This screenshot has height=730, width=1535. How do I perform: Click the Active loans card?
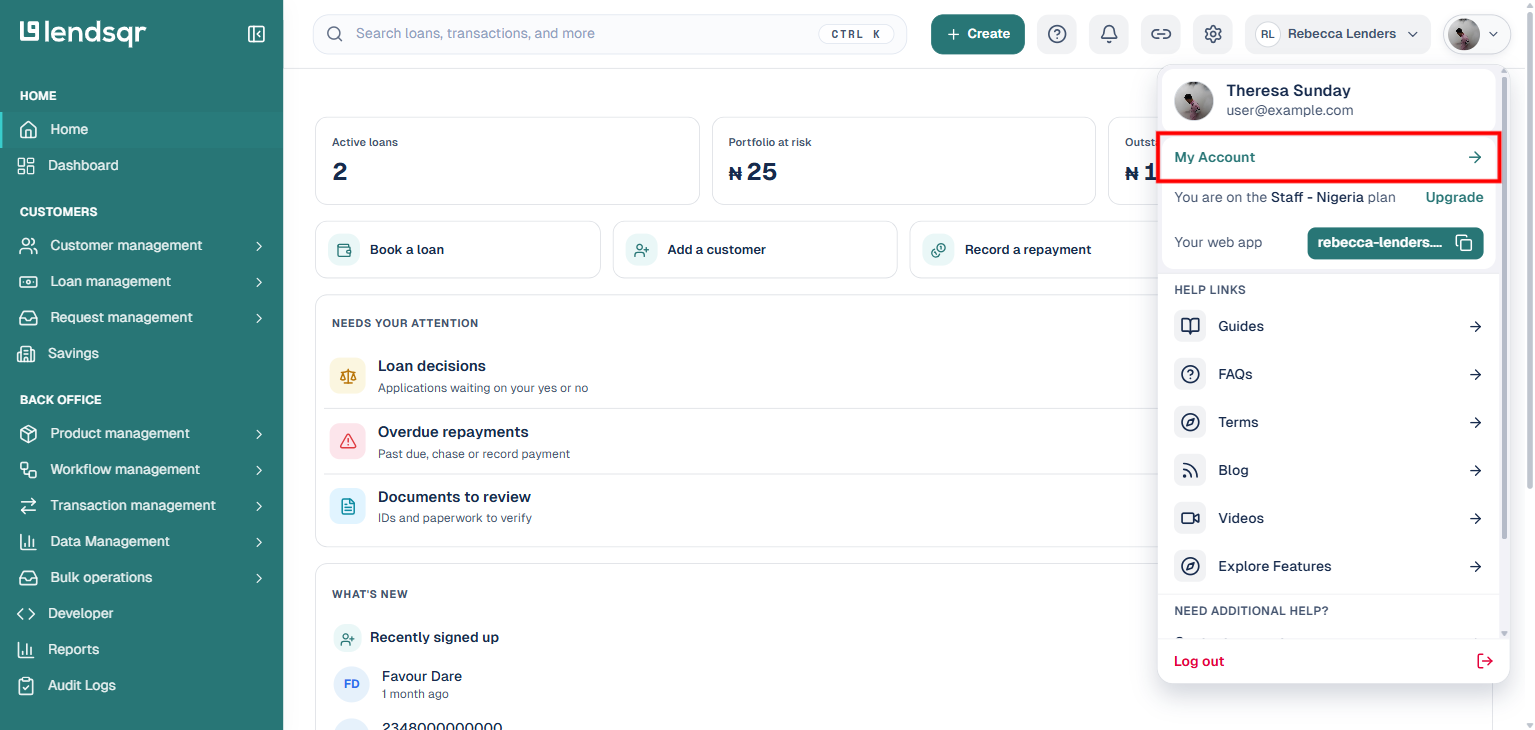click(x=507, y=161)
